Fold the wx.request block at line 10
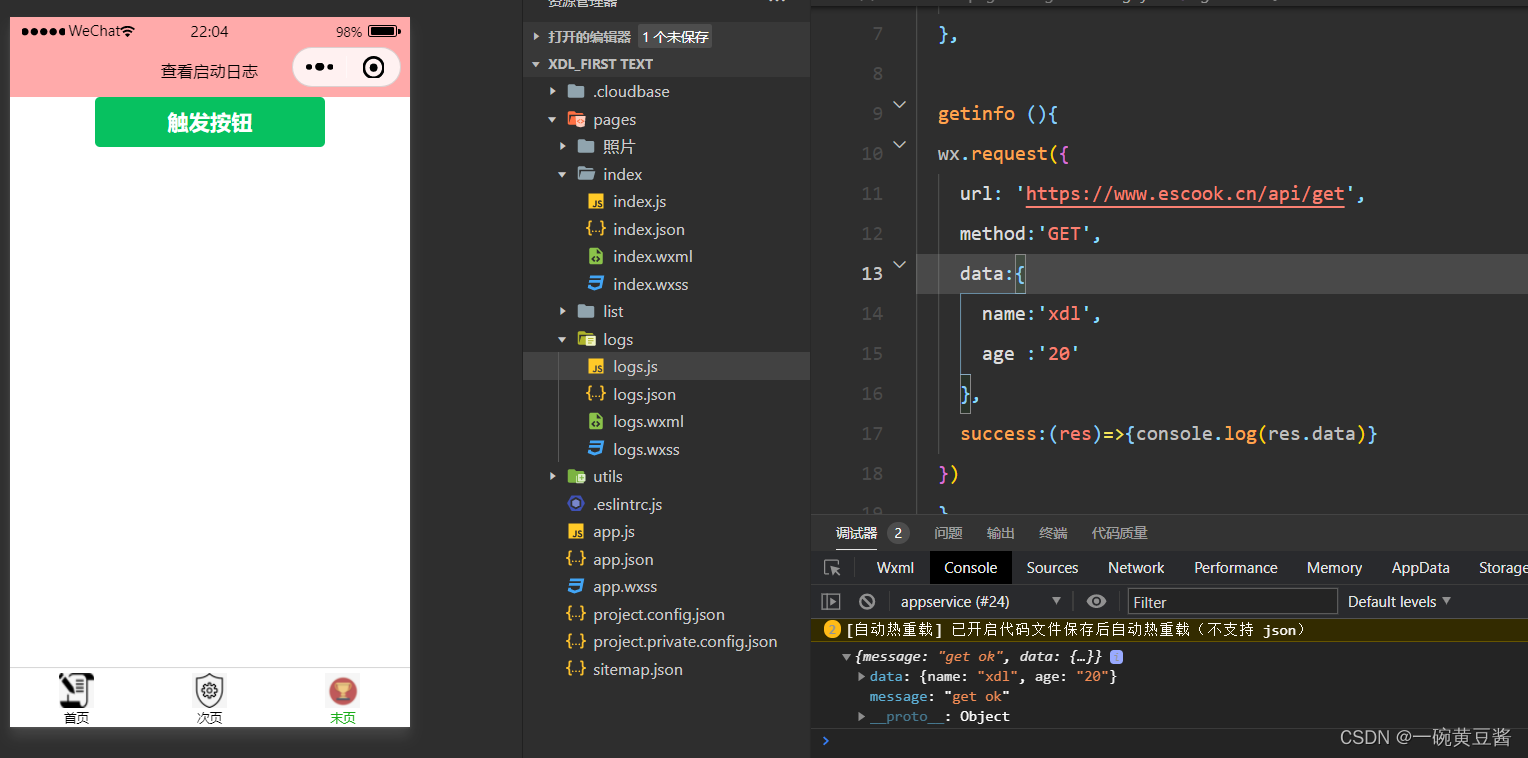The height and width of the screenshot is (758, 1528). pyautogui.click(x=899, y=144)
